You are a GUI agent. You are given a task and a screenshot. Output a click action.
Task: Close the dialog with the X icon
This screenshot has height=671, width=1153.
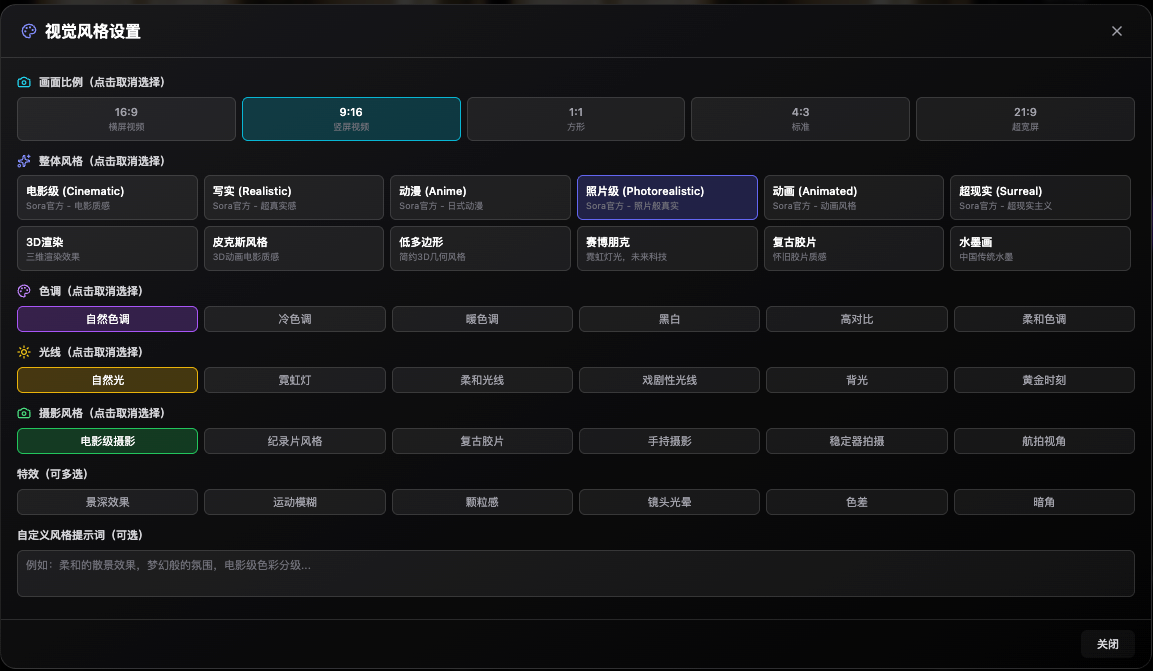[x=1117, y=31]
